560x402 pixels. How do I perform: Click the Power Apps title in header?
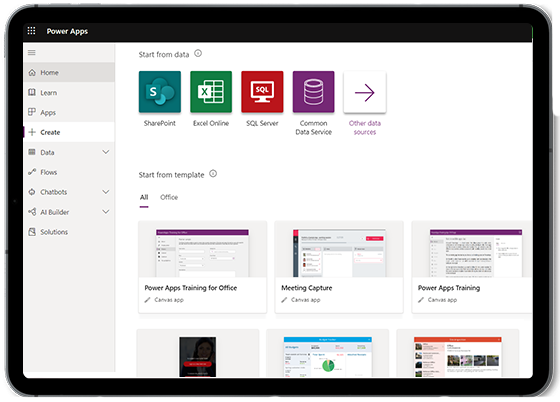click(x=67, y=31)
